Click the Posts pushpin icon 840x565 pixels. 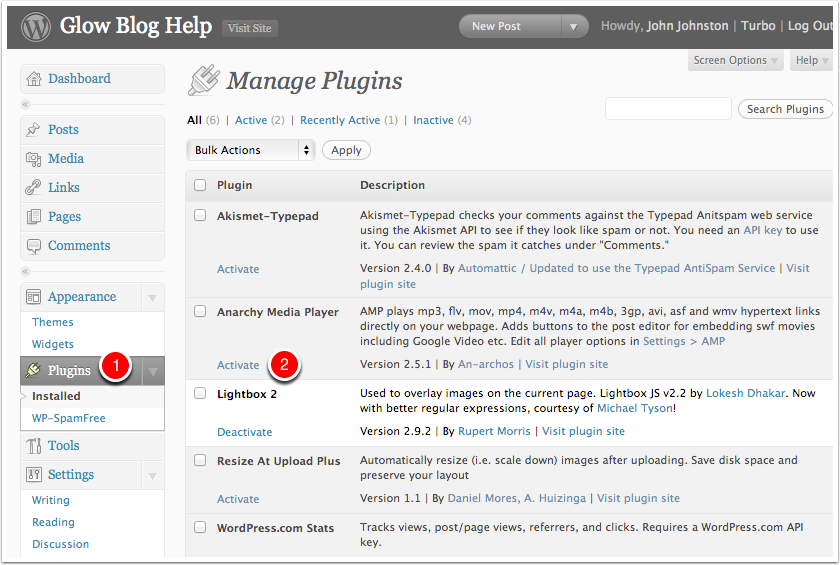pos(34,130)
